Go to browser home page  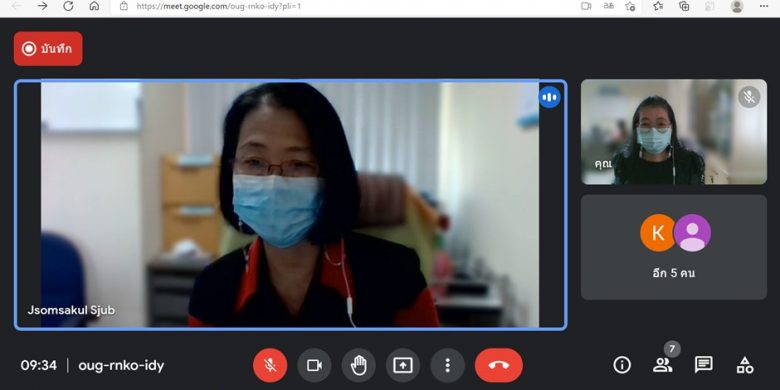pyautogui.click(x=94, y=6)
